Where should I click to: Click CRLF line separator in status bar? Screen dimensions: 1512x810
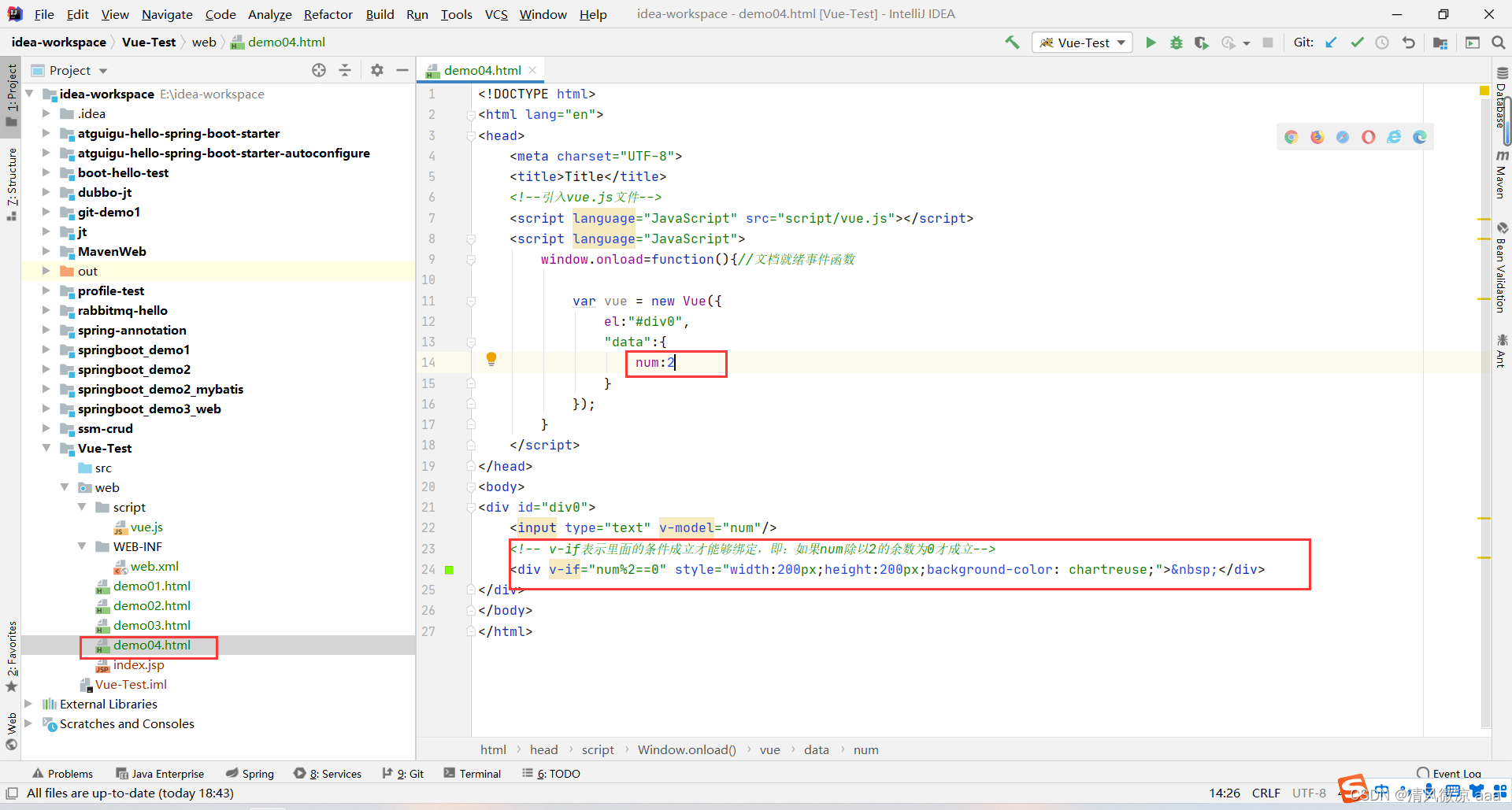point(1266,793)
